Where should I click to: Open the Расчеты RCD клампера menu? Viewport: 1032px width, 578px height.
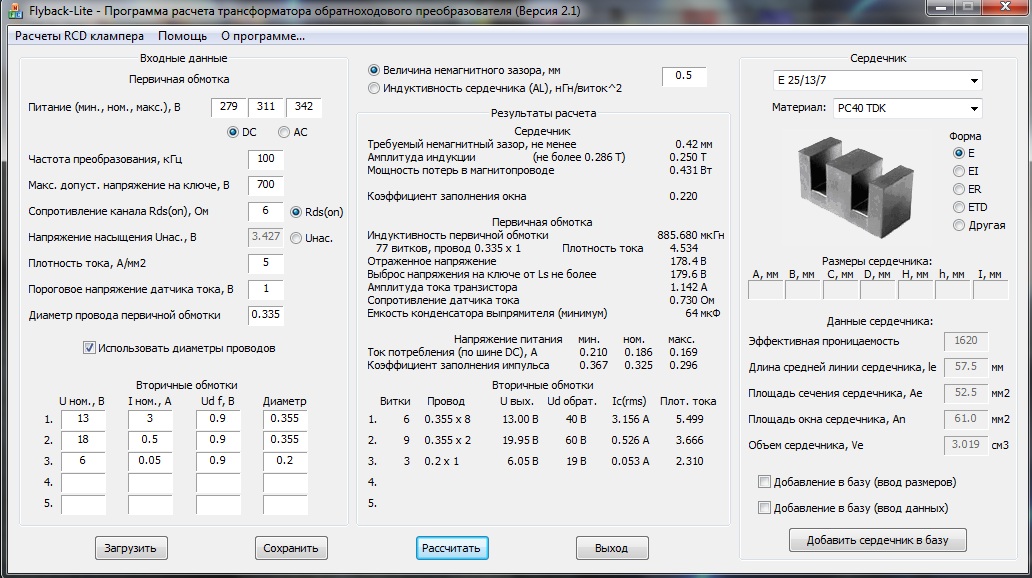(79, 36)
